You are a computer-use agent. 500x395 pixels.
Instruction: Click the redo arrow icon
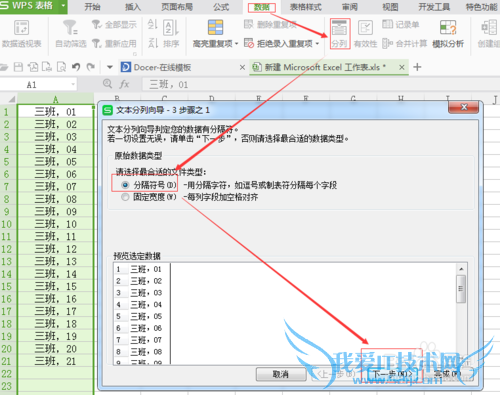tap(91, 67)
